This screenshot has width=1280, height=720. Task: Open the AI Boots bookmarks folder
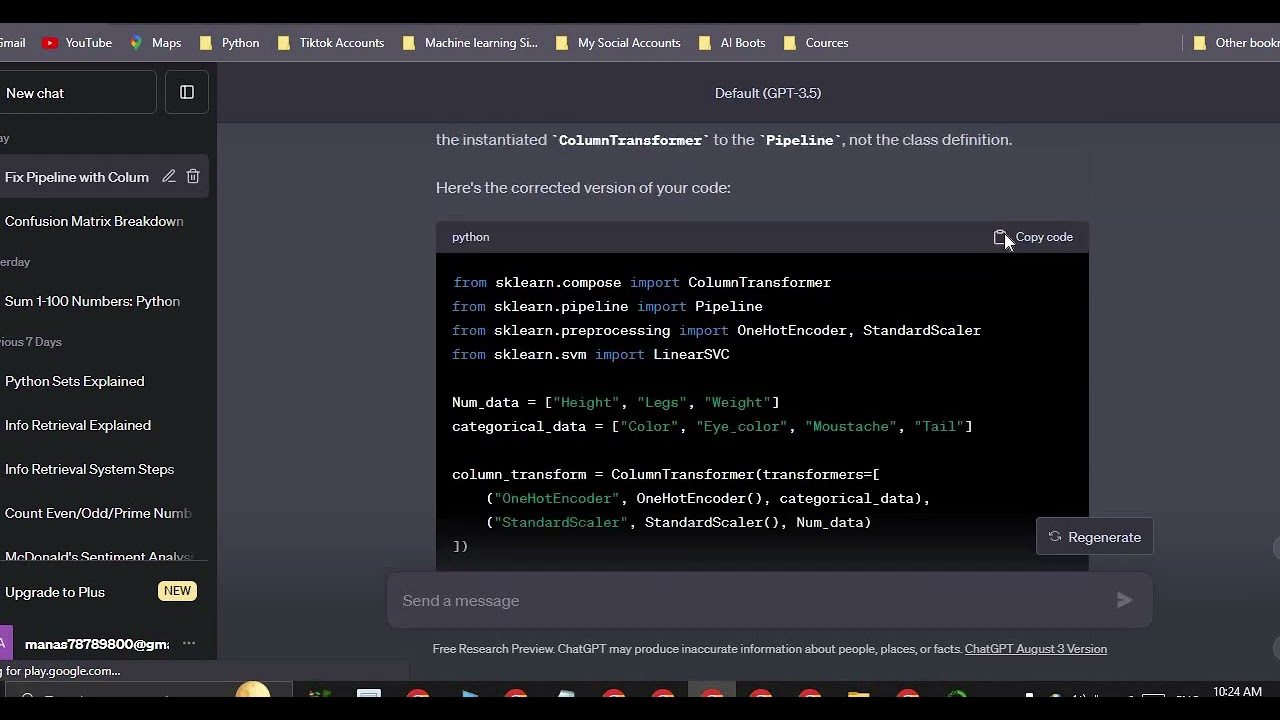732,43
